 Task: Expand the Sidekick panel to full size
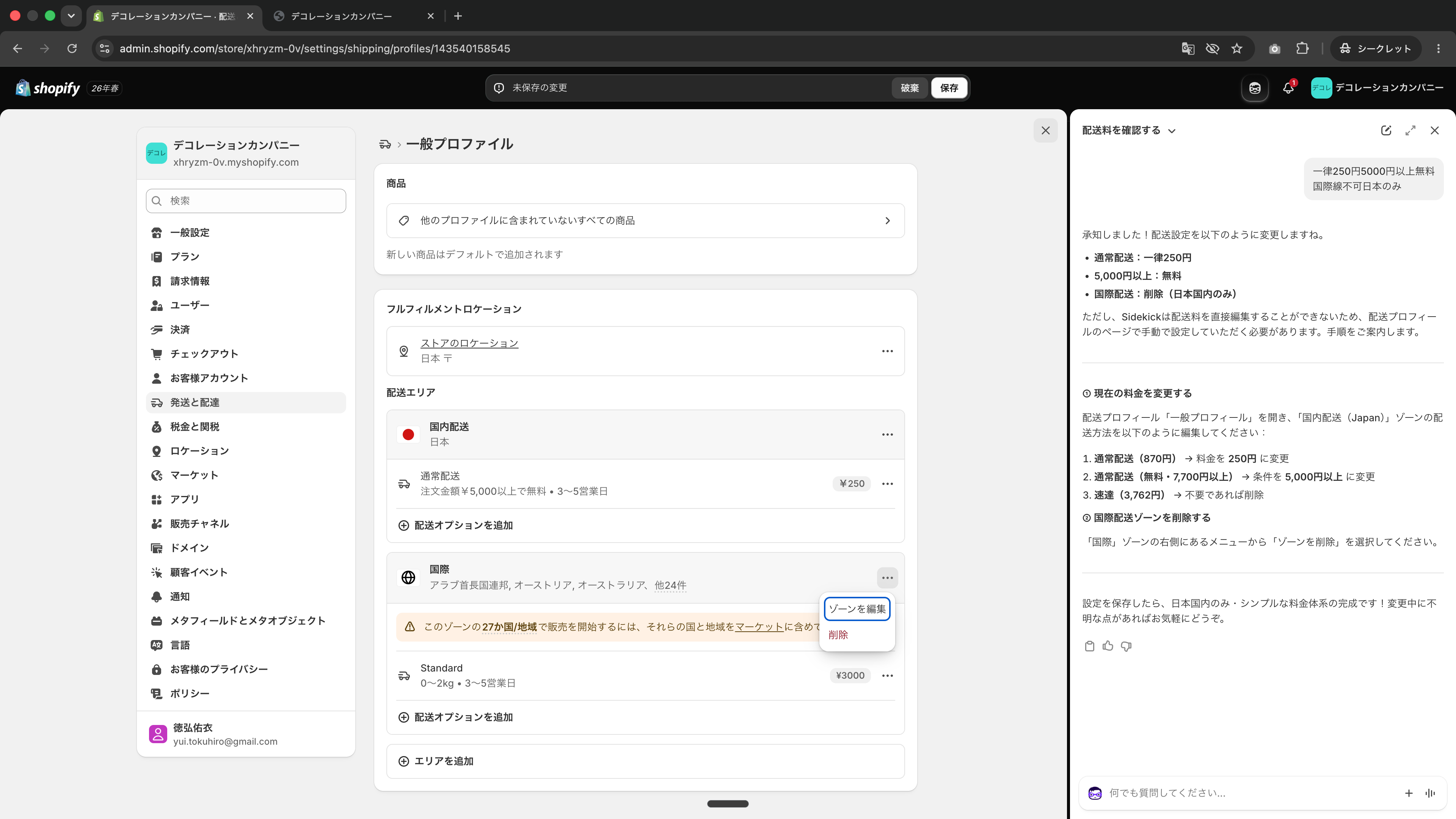(x=1410, y=130)
